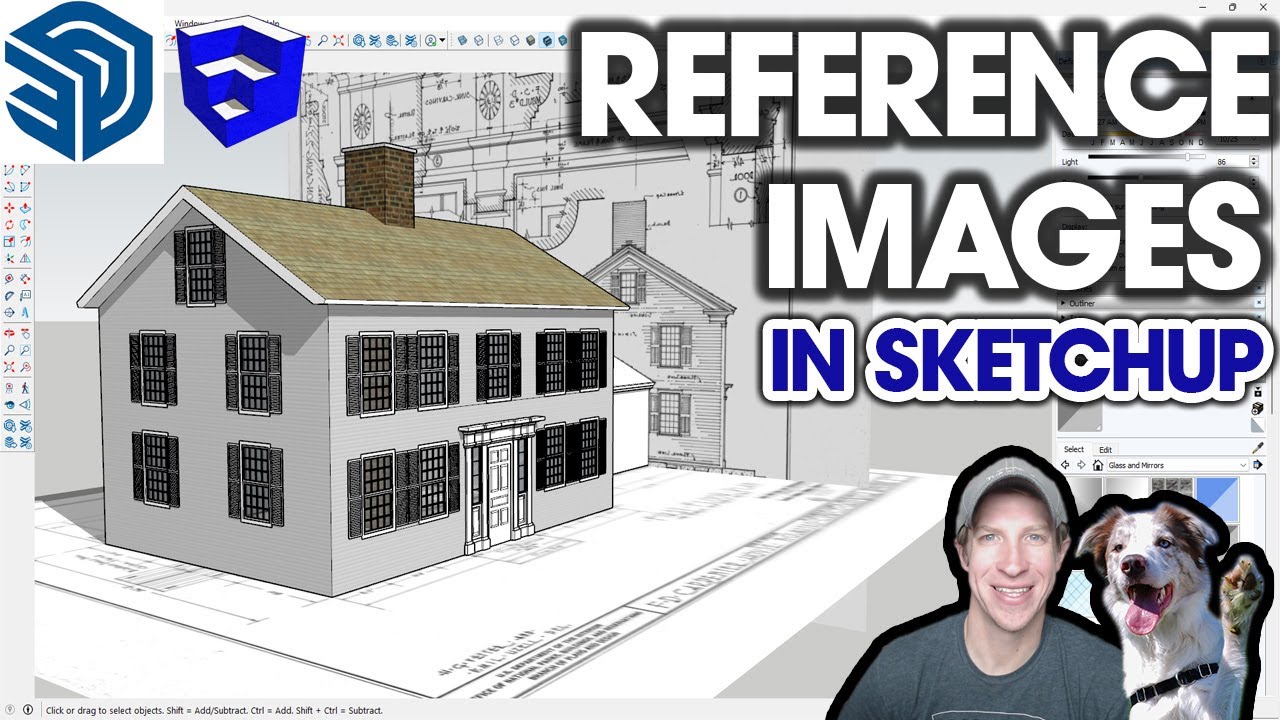Select the Zoom Window tool
Screen dimensions: 1280x720
click(25, 349)
